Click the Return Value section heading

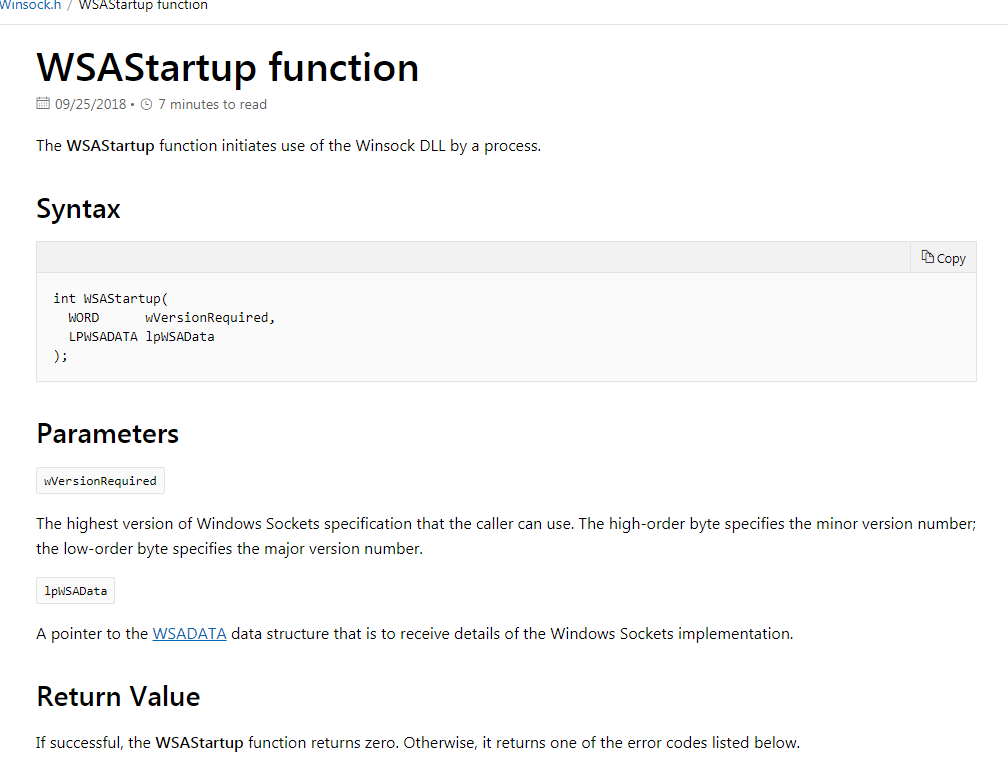118,696
